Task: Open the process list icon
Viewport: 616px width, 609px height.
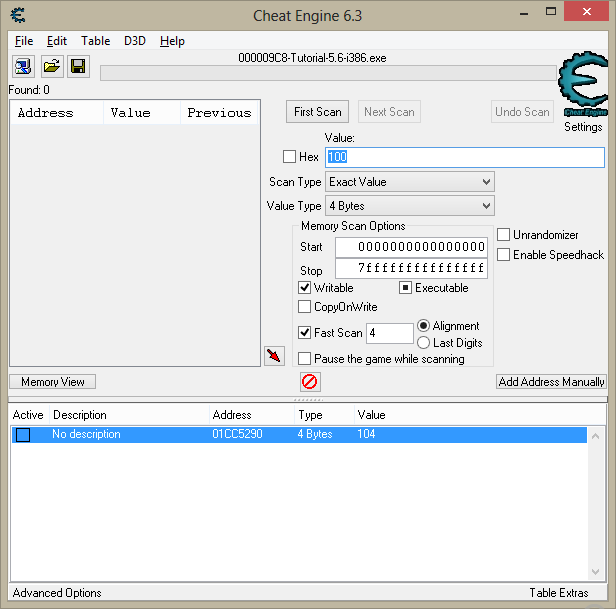Action: [x=23, y=66]
